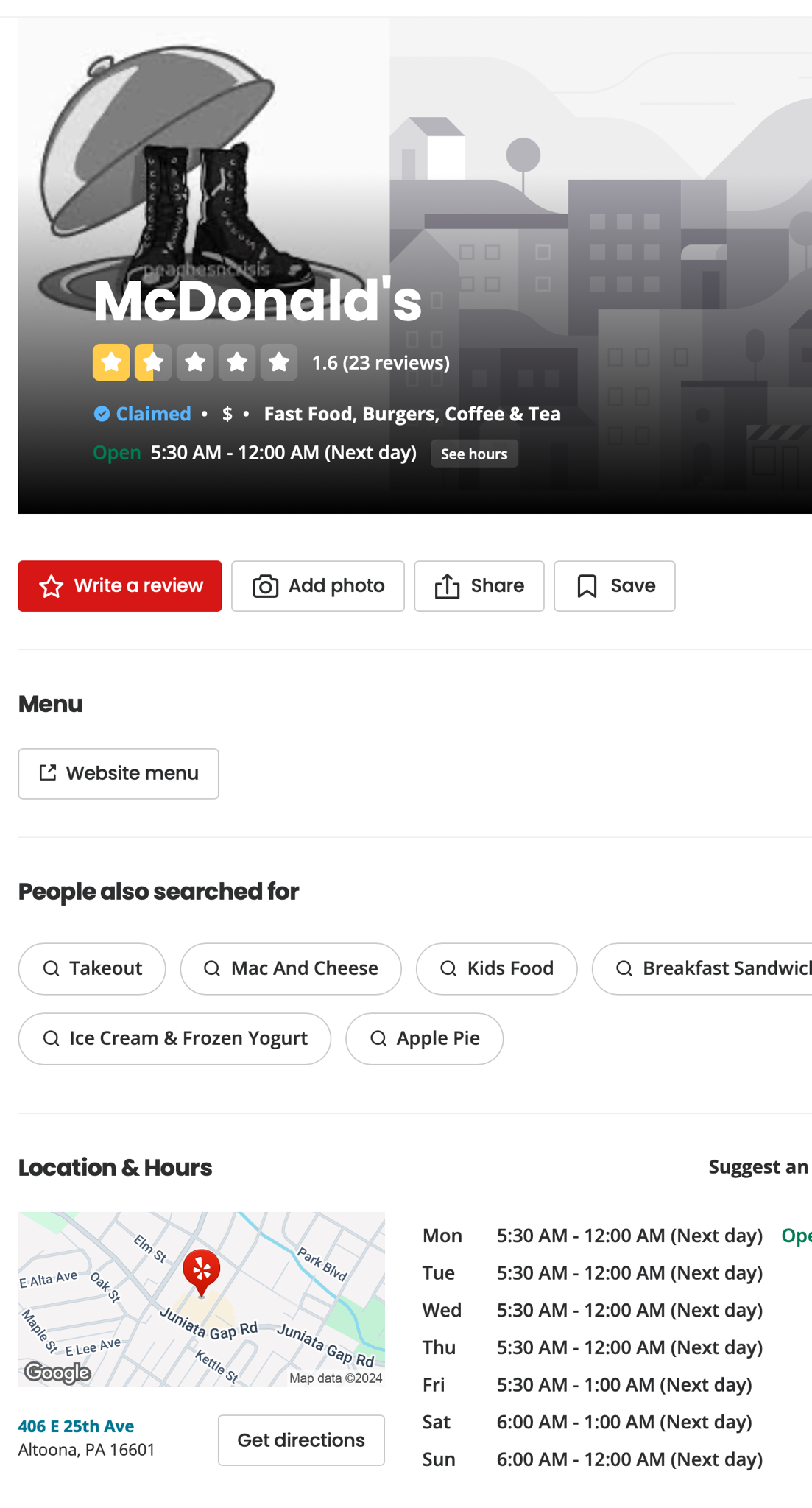Save this business with the bookmark button
Screen dimensions: 812x1508
tap(615, 586)
